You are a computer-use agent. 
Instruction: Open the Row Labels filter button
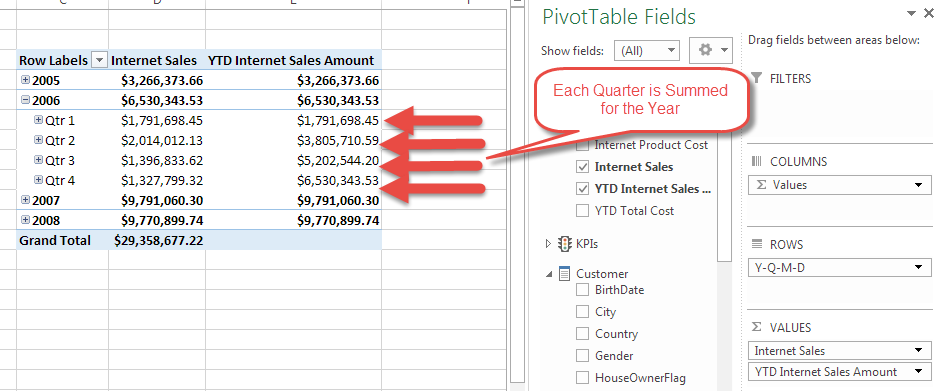pos(99,60)
